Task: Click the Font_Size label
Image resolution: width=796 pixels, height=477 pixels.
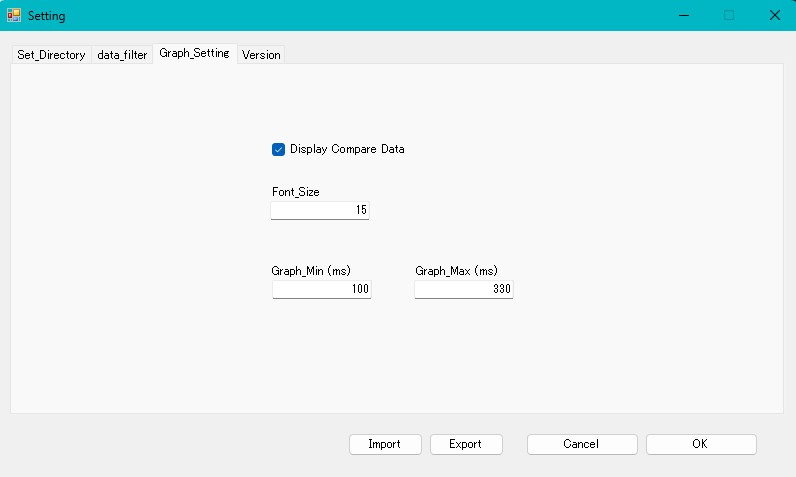Action: click(295, 192)
